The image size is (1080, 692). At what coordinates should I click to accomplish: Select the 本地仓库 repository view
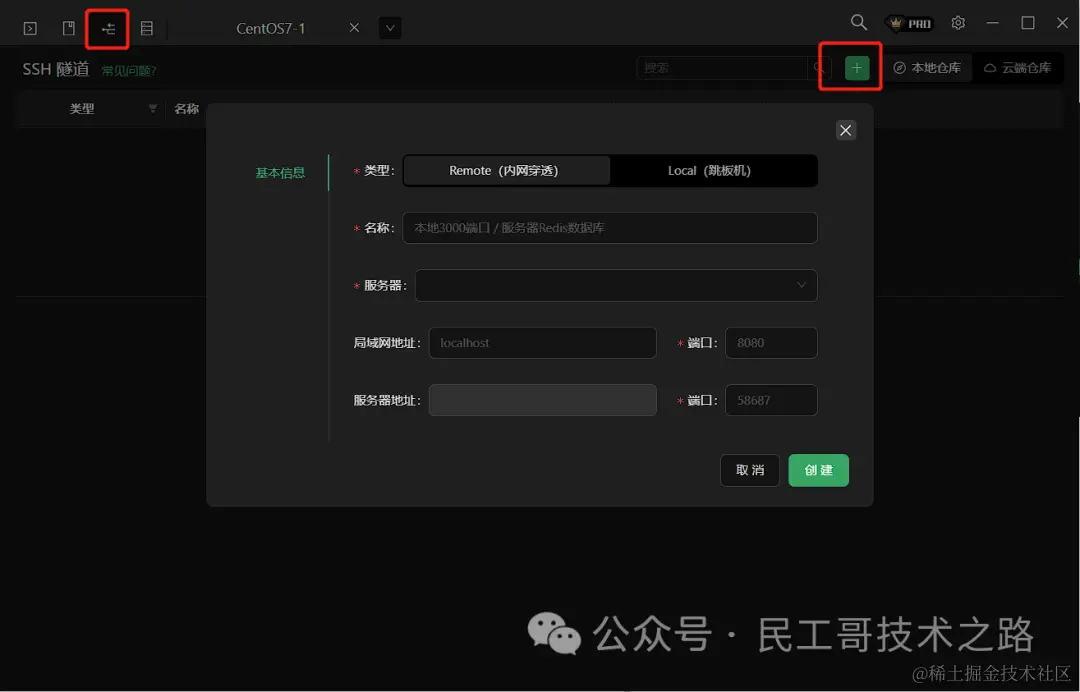[927, 67]
